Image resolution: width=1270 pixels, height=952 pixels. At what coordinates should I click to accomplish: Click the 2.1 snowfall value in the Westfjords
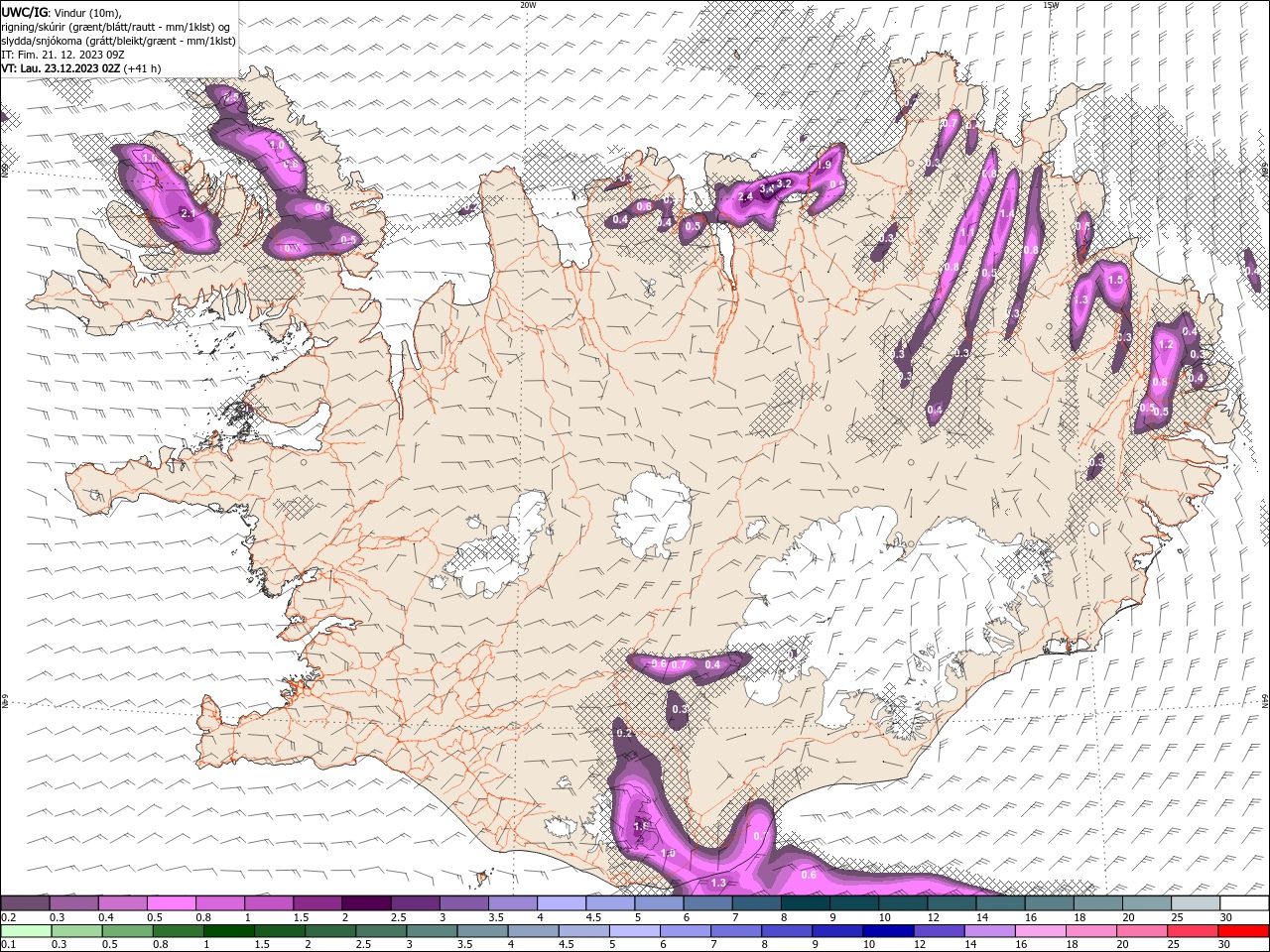click(x=189, y=213)
